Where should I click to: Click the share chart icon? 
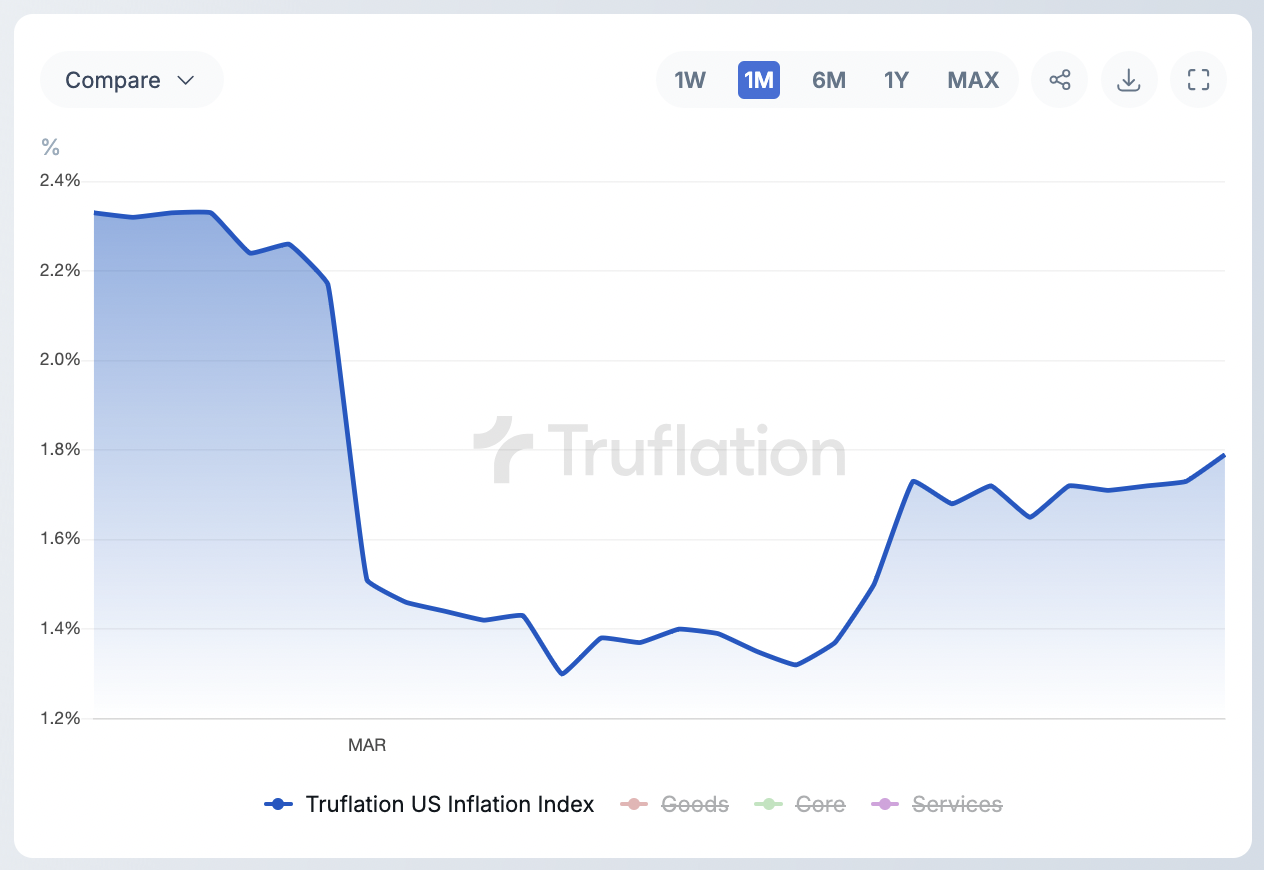[1060, 80]
